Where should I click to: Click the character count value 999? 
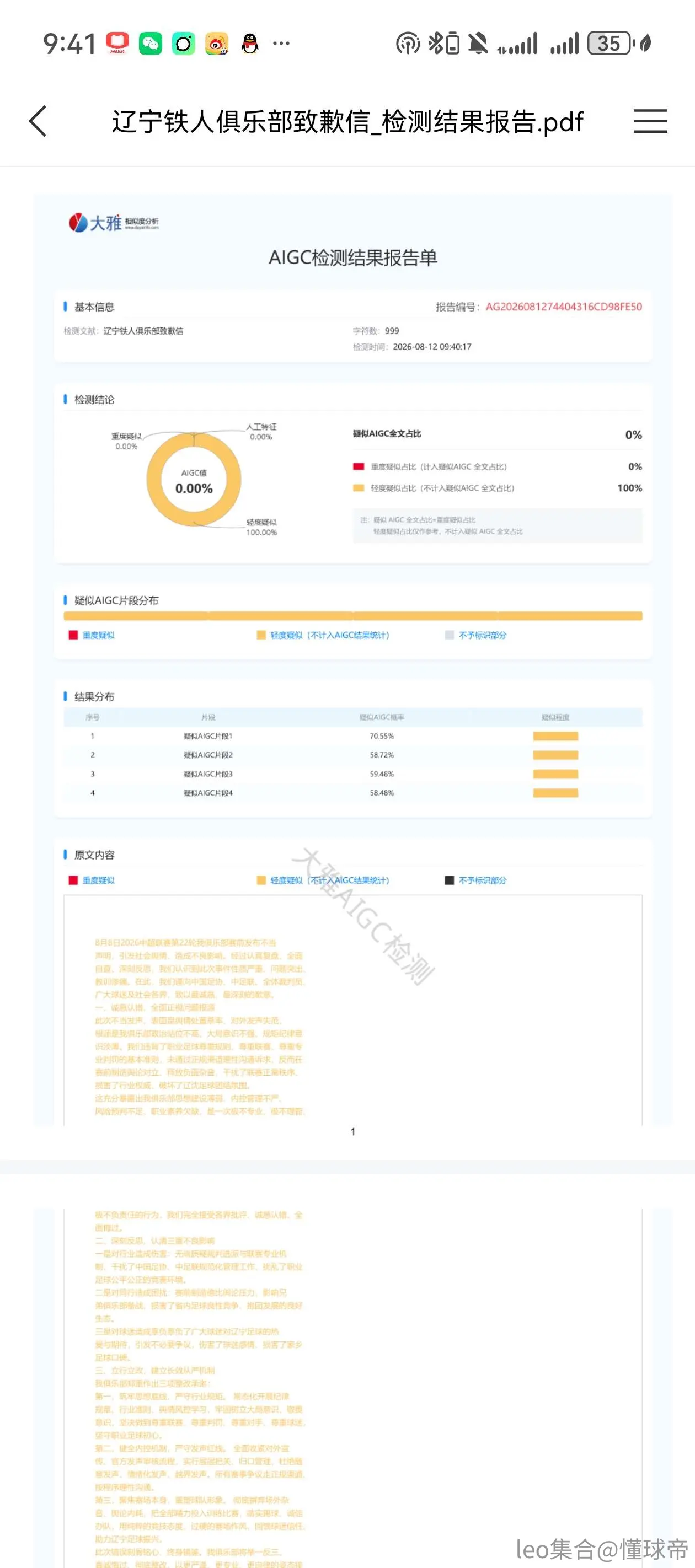point(392,331)
